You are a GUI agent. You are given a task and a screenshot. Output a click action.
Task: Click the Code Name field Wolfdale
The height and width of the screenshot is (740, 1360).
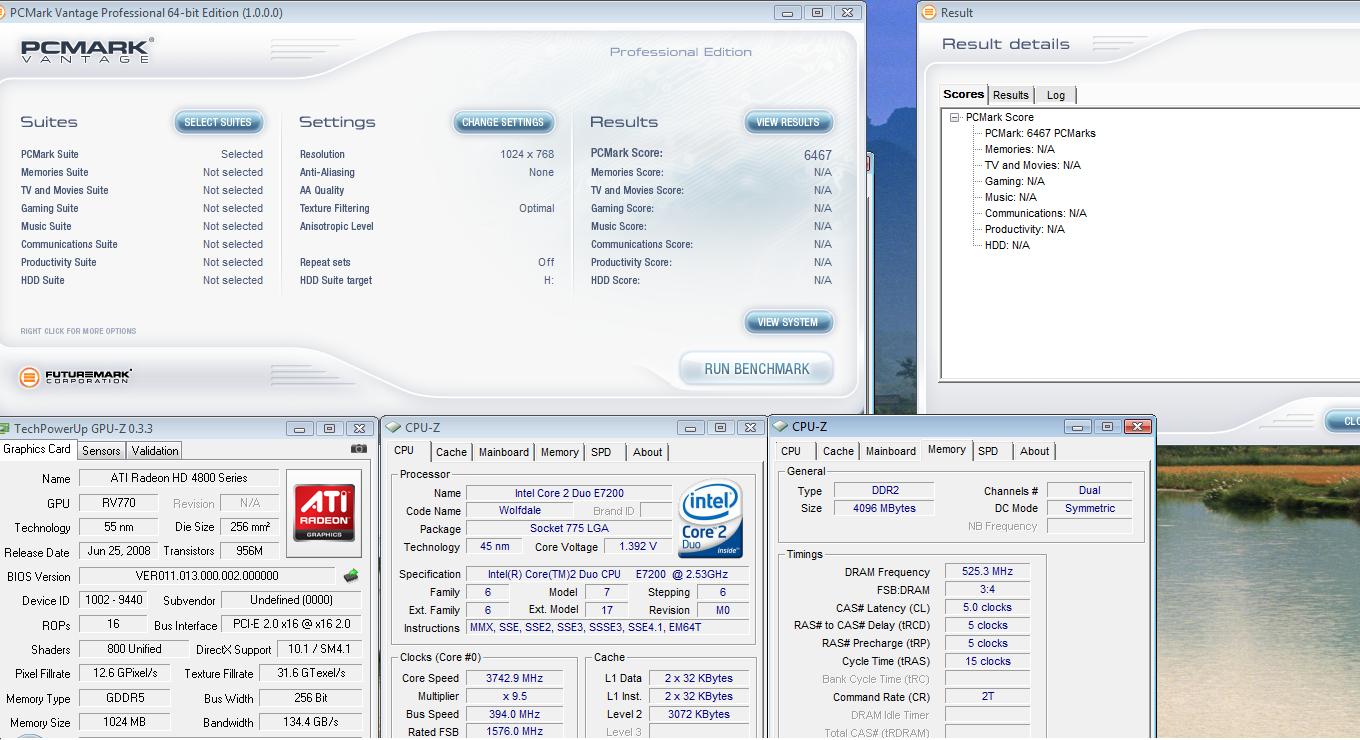[519, 510]
